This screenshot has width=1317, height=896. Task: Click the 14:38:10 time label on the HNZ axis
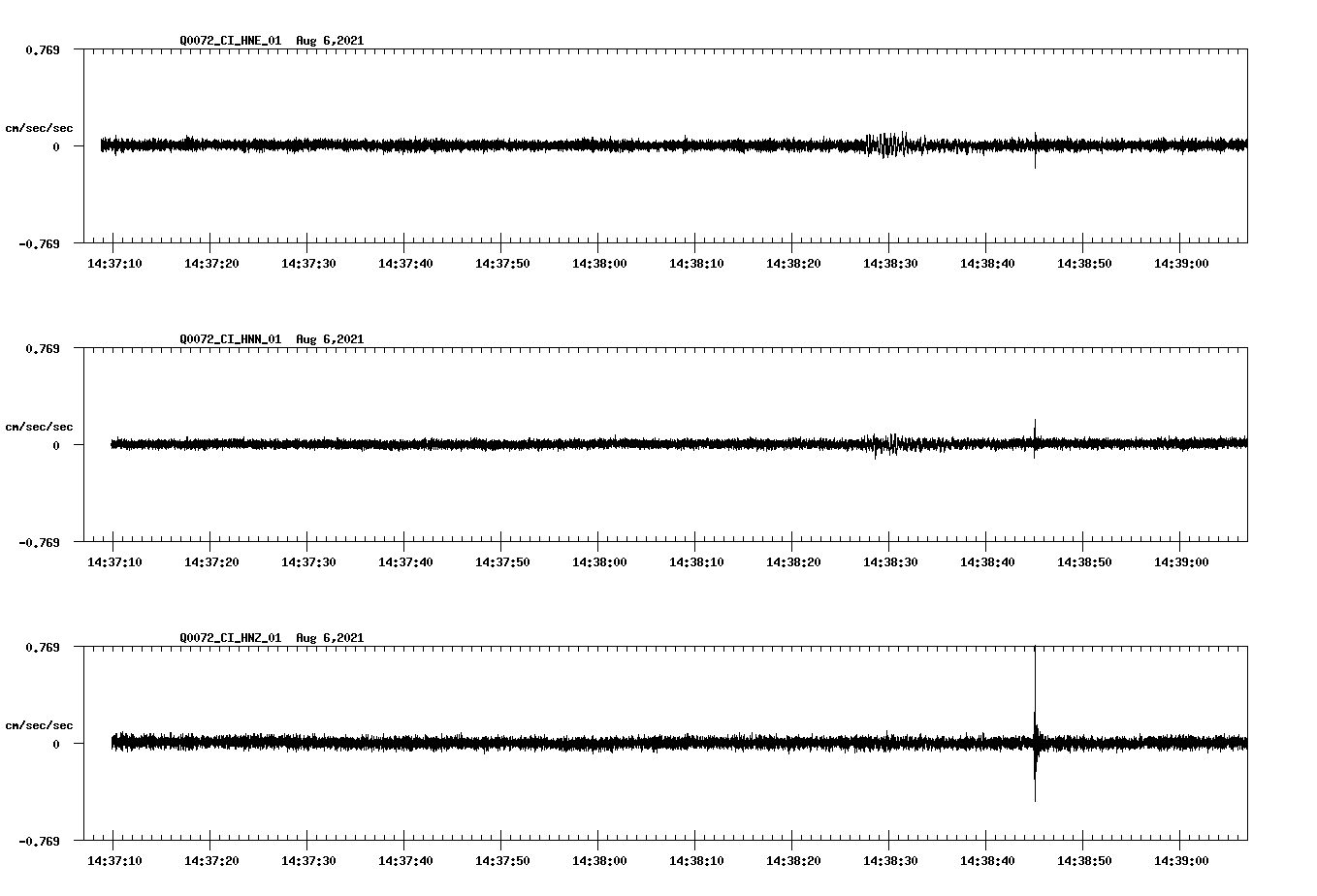tap(695, 861)
